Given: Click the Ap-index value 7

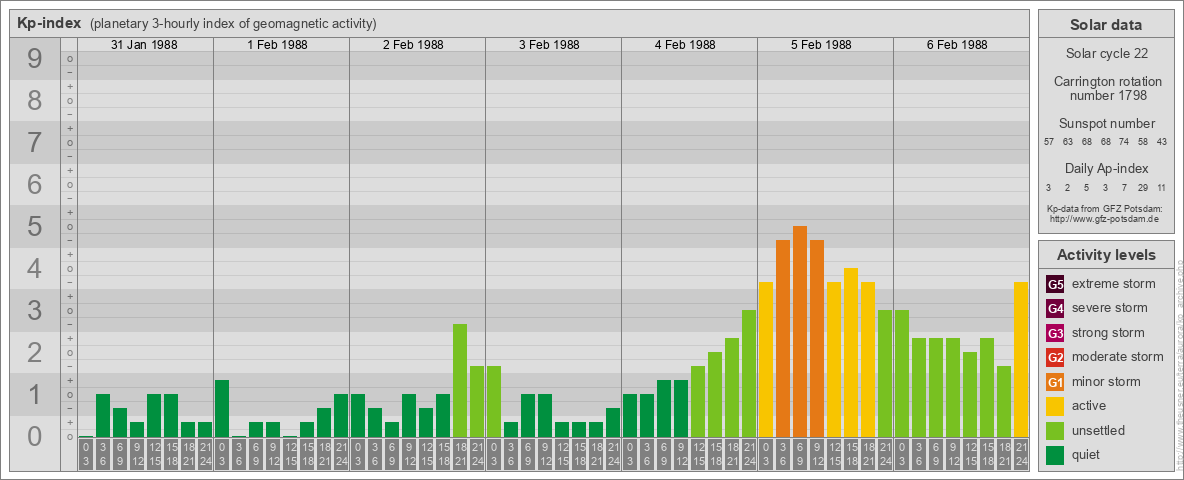Looking at the screenshot, I should tap(1124, 188).
